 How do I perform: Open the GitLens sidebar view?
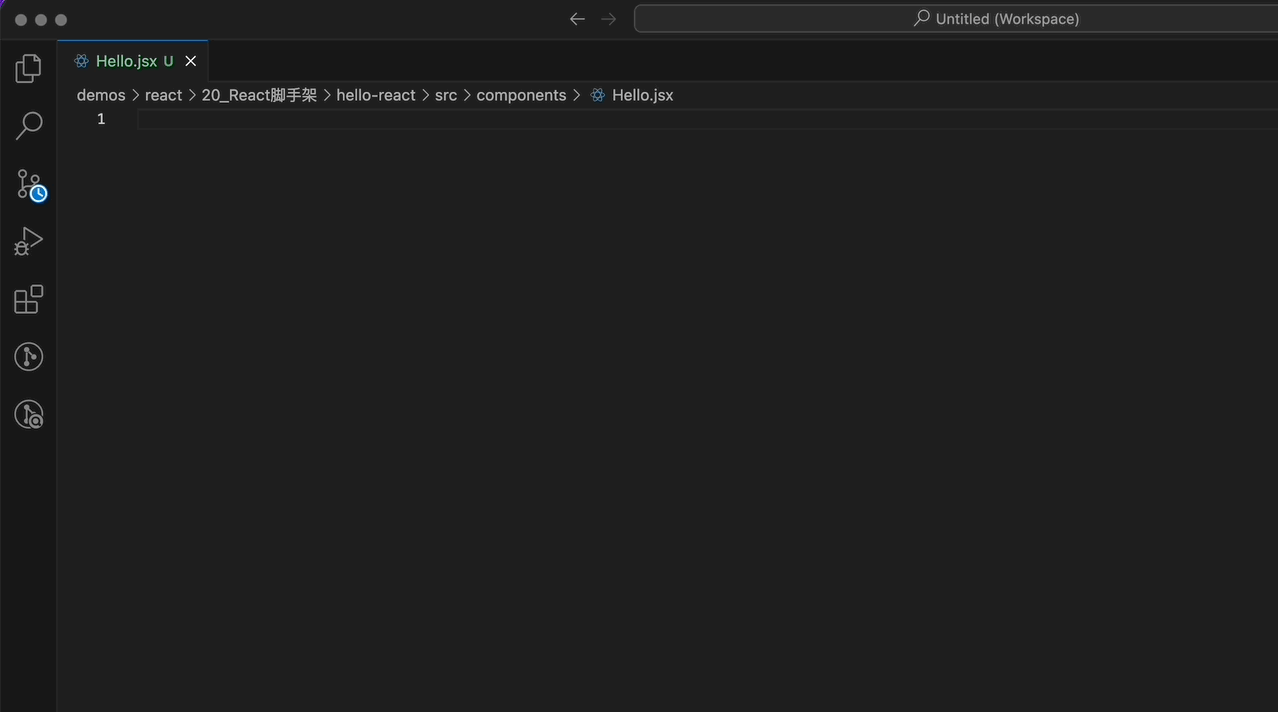pos(27,356)
